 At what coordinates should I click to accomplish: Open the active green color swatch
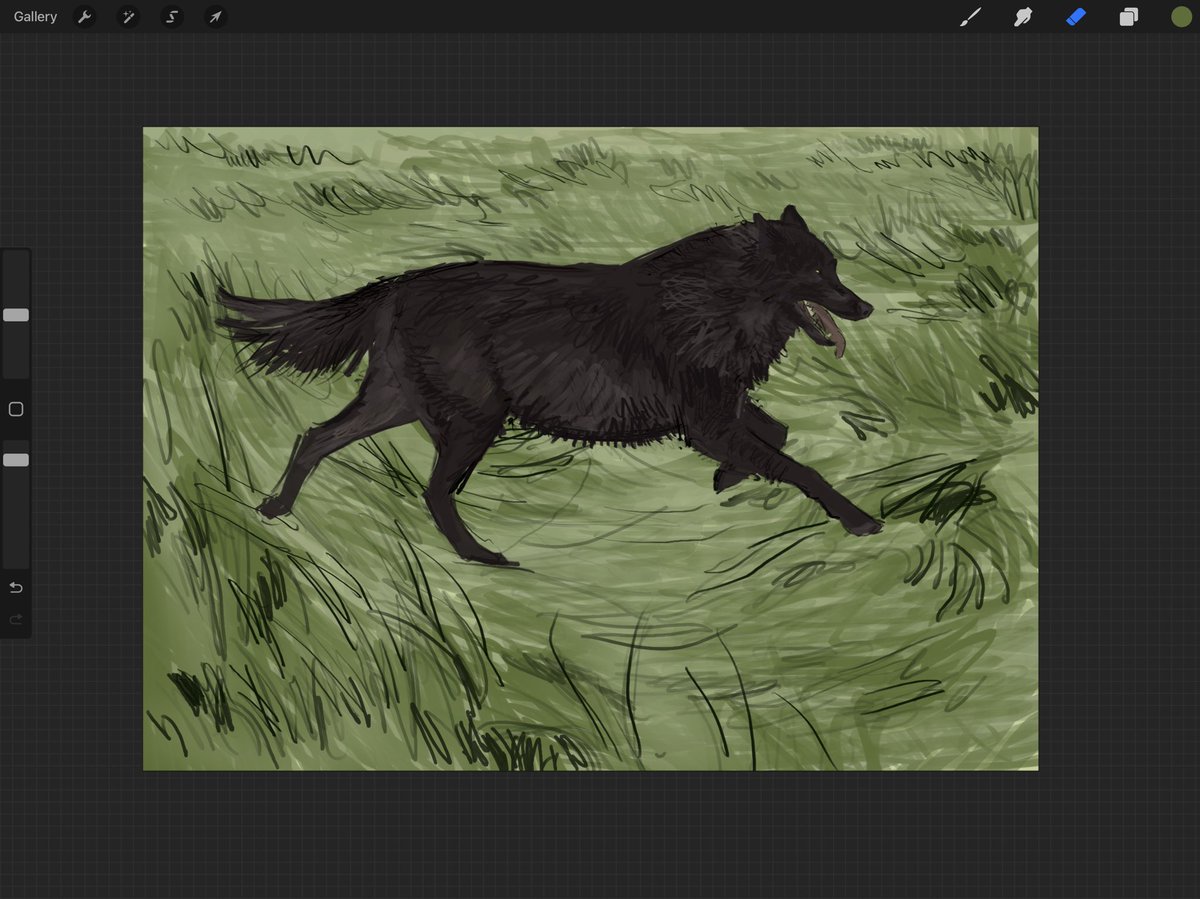pos(1182,17)
